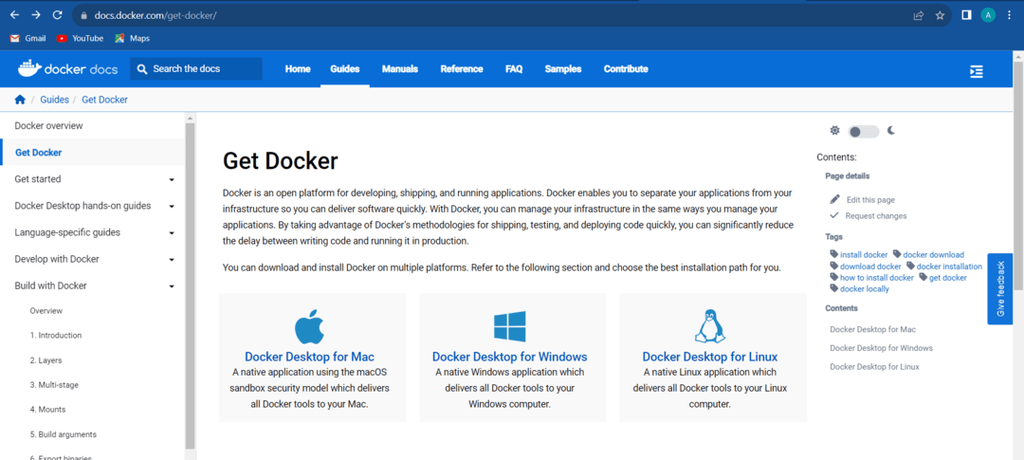This screenshot has width=1024, height=460.
Task: Click the 'download docker' tag
Action: 871,267
